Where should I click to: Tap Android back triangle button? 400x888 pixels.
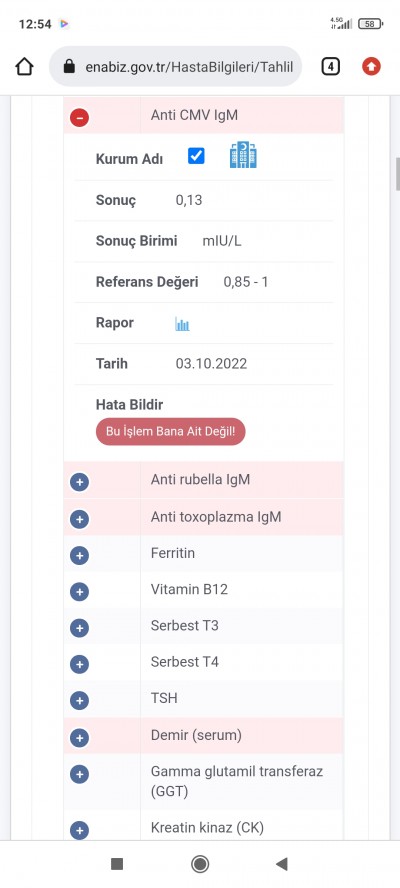(x=282, y=864)
